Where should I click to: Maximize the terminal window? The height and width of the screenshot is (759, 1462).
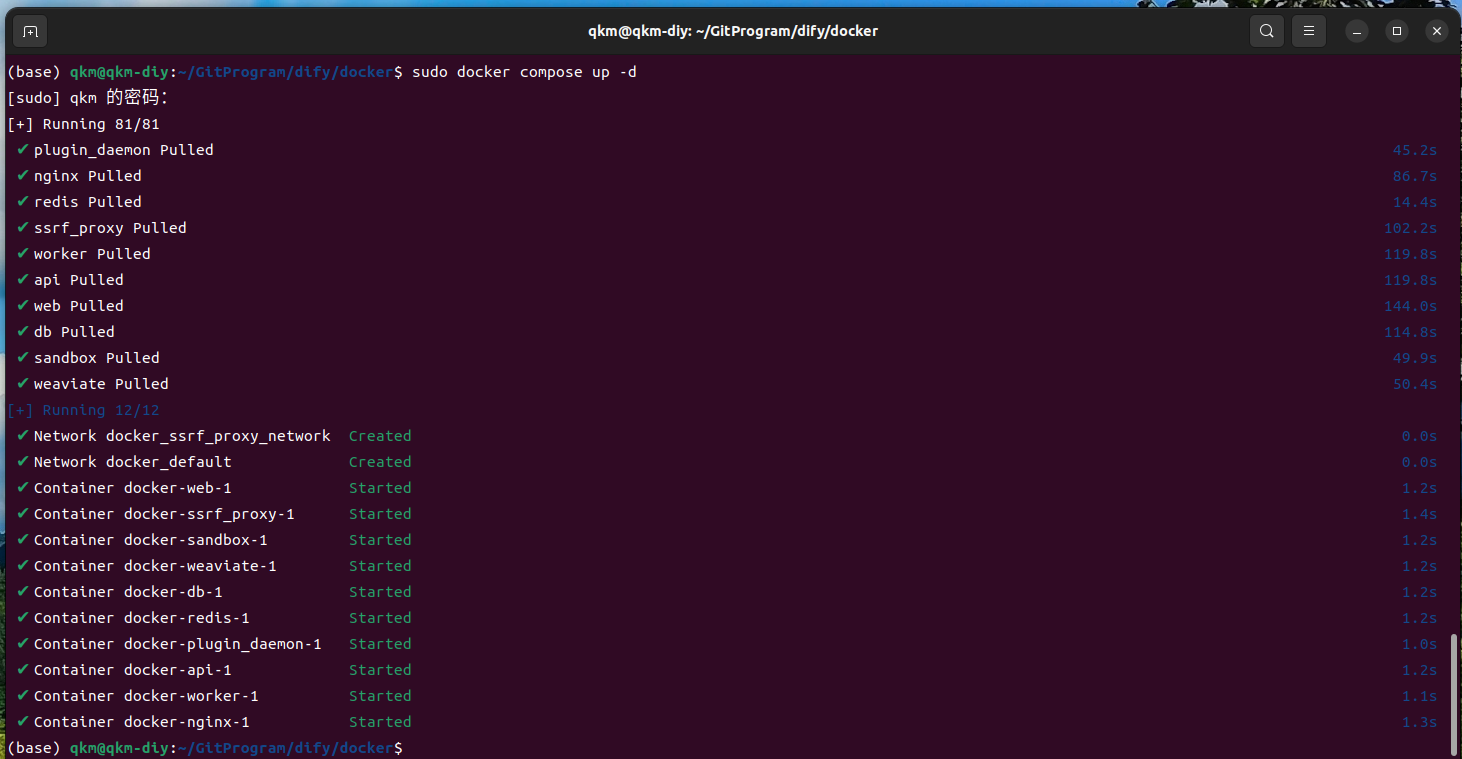coord(1397,31)
